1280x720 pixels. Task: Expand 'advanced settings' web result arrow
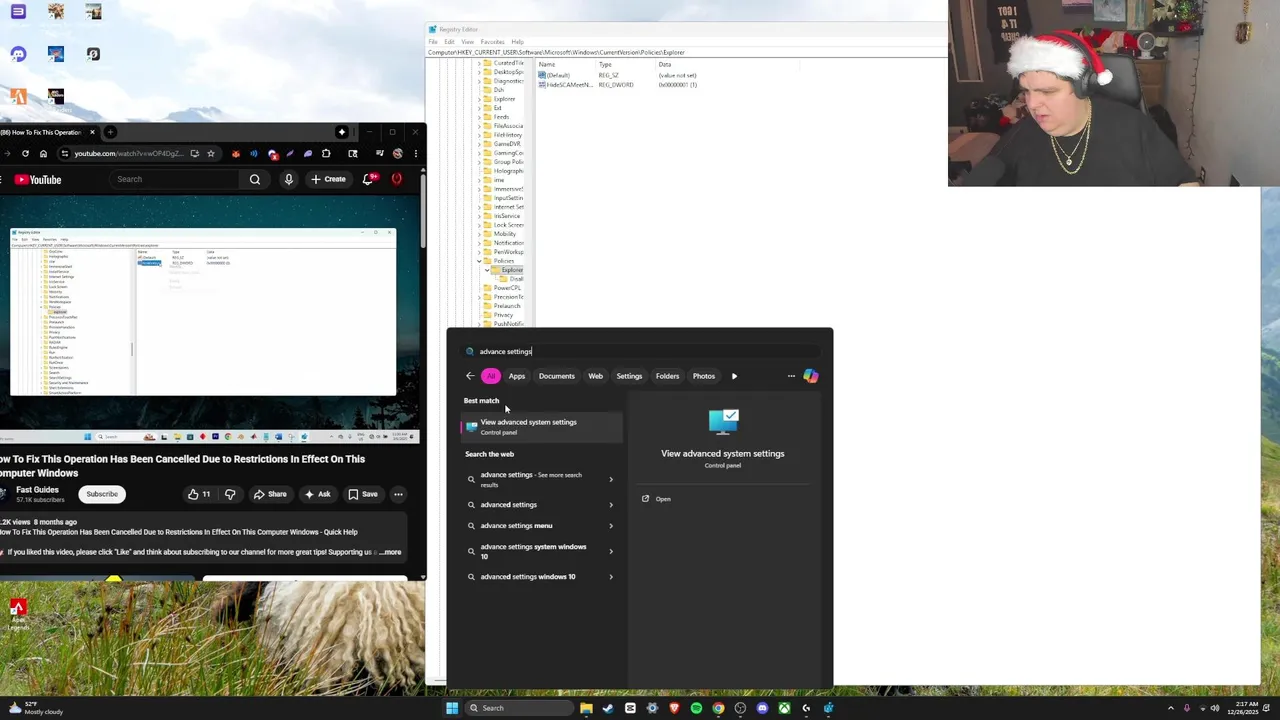611,505
